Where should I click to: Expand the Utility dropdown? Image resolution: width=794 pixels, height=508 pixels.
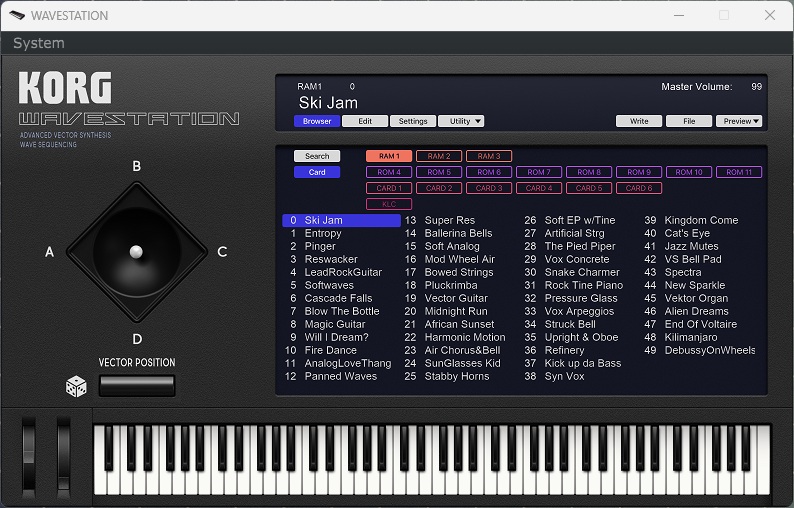point(461,121)
